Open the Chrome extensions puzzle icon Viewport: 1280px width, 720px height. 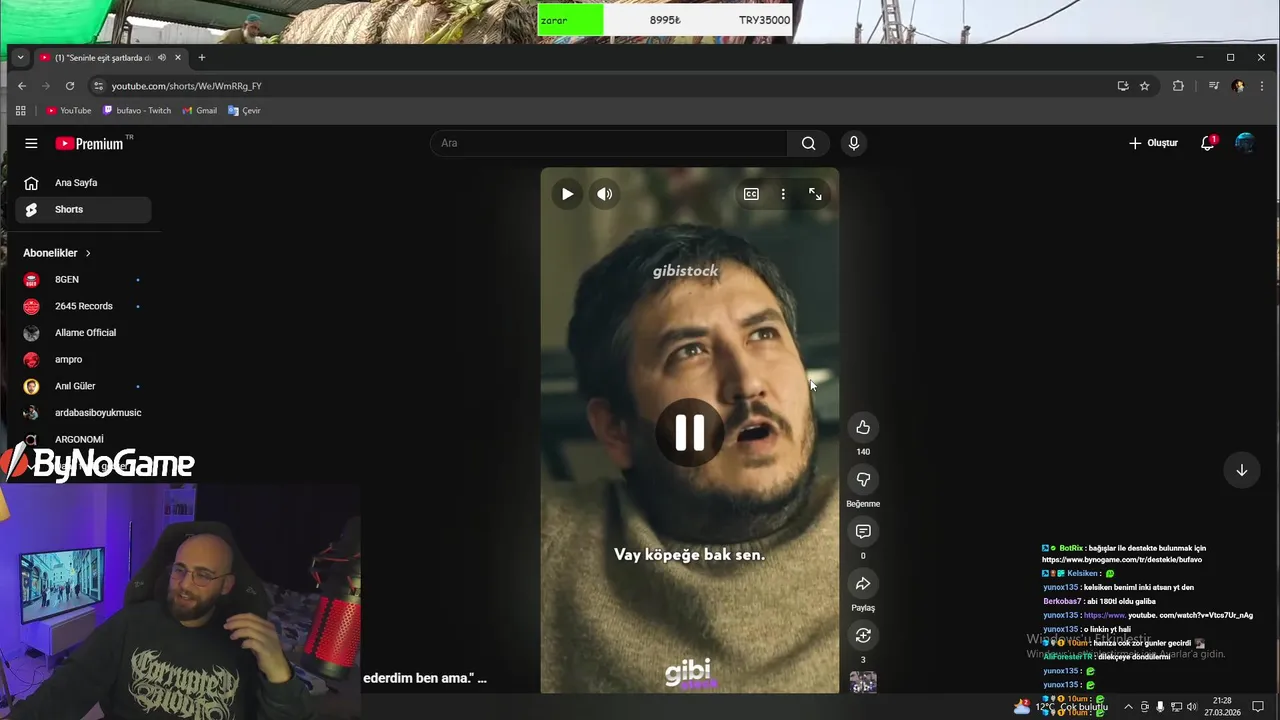click(x=1178, y=86)
